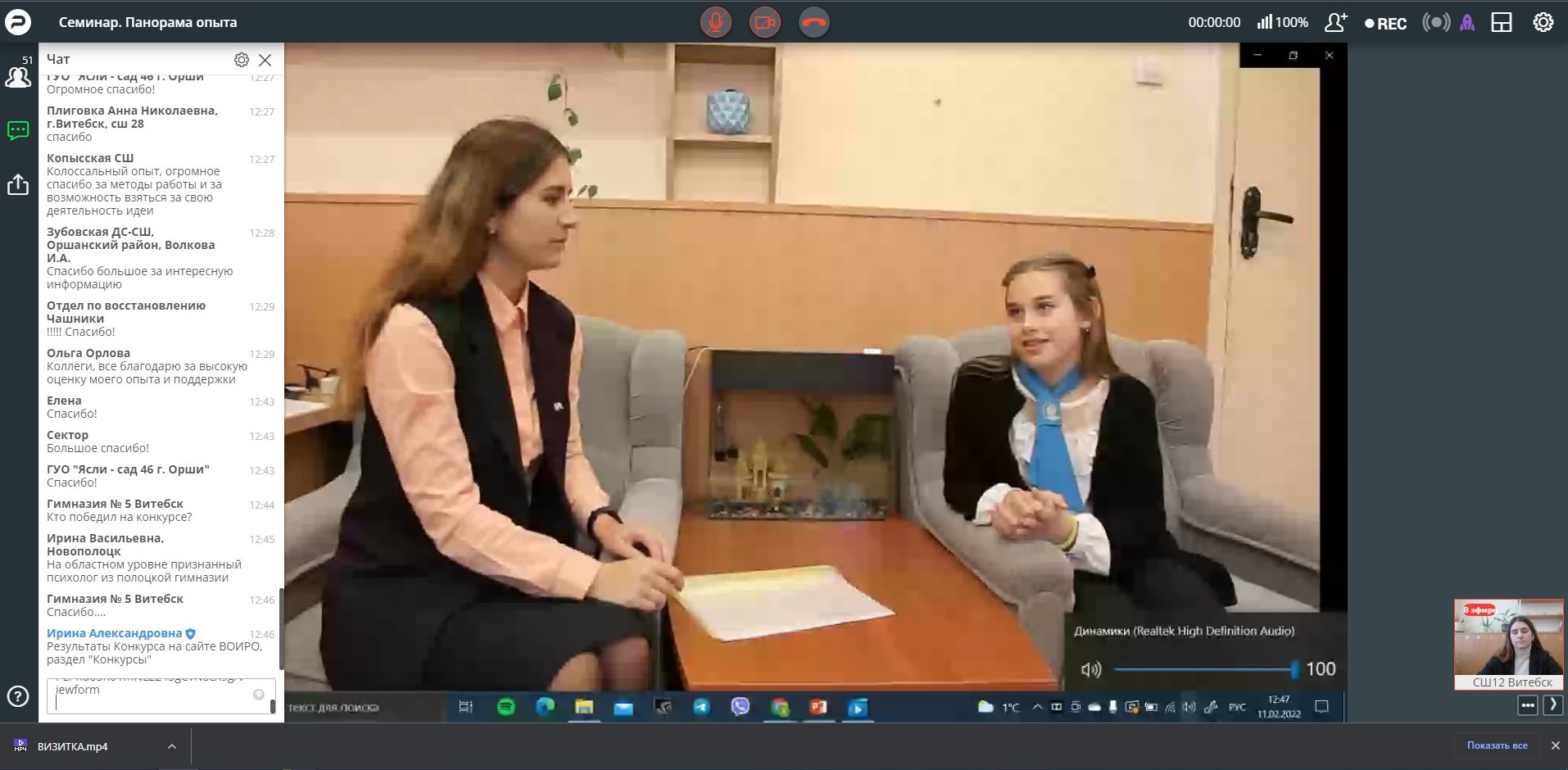Click Плиговка Анна Николаевна message
This screenshot has width=1568, height=770.
tap(160, 124)
